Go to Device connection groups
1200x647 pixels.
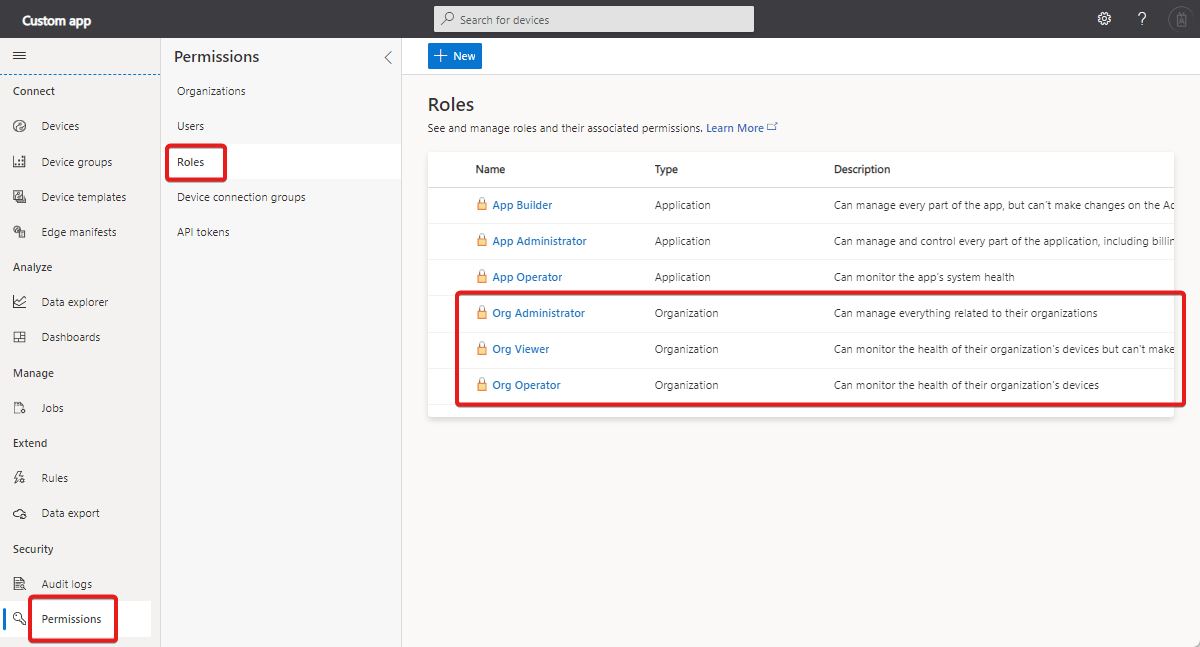click(x=241, y=197)
